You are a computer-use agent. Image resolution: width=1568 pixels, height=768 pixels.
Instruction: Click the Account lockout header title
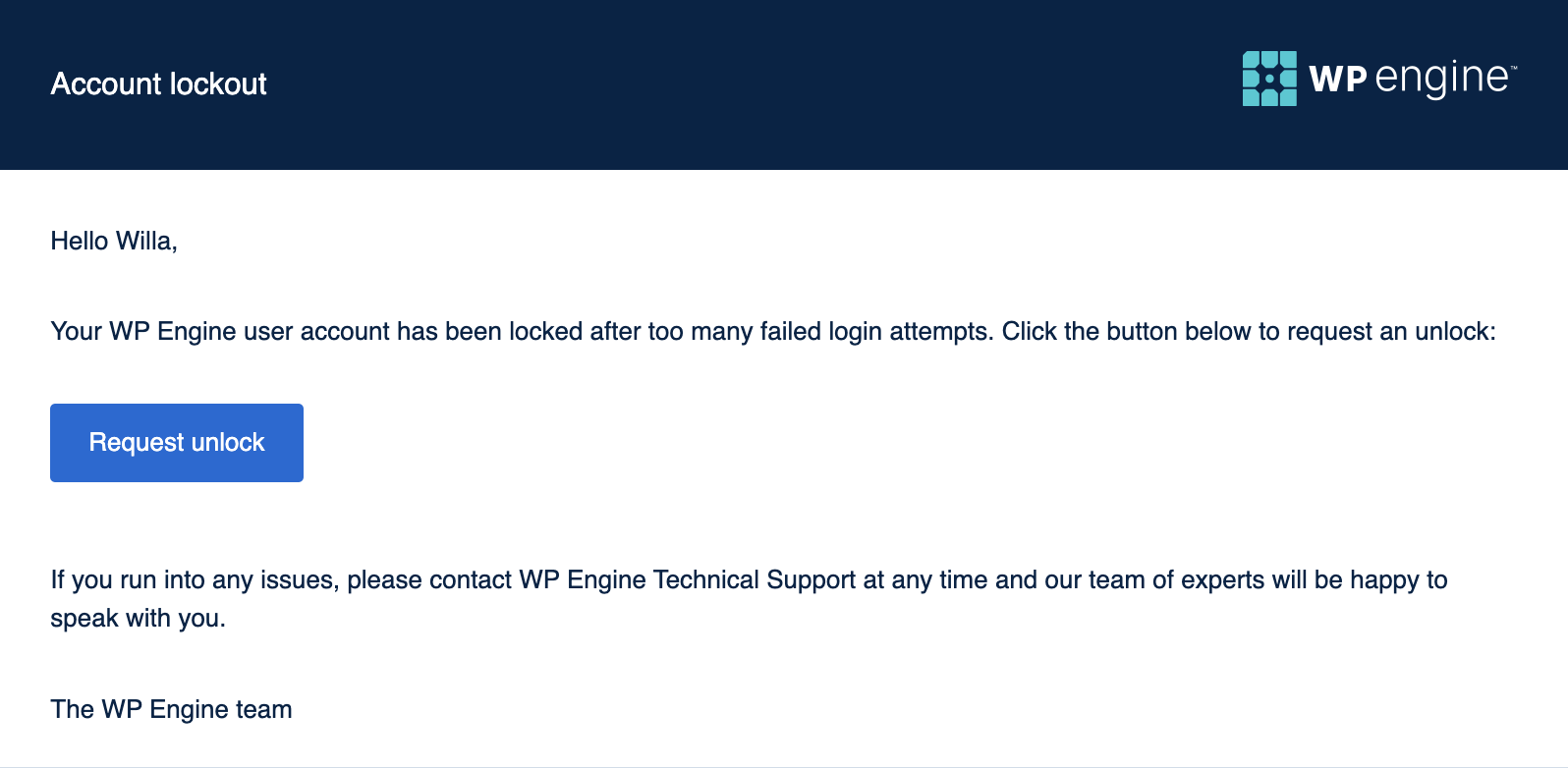point(158,84)
